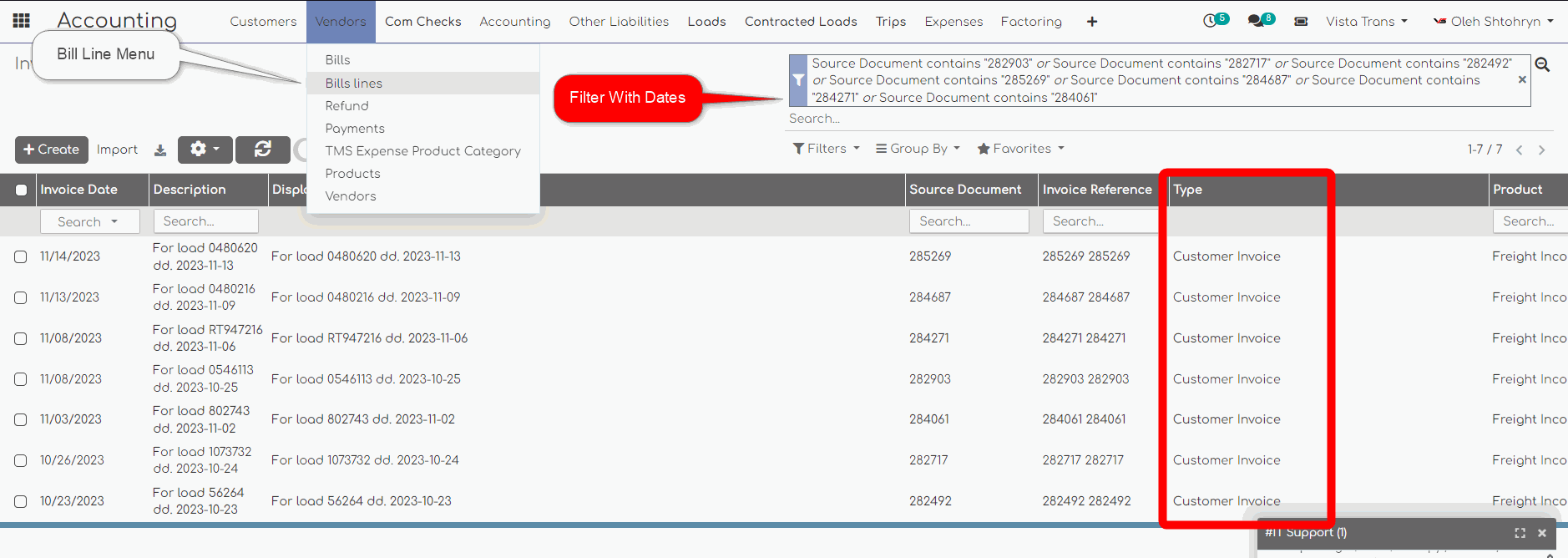Click the download export icon
The height and width of the screenshot is (558, 1568).
point(160,150)
